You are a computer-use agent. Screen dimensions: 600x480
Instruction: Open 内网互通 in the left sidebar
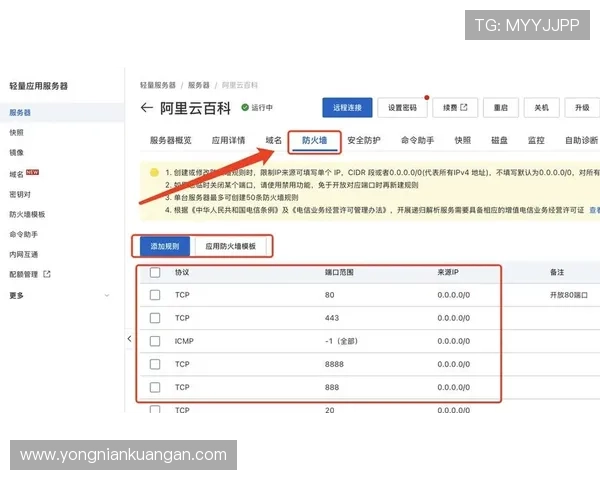(x=24, y=254)
